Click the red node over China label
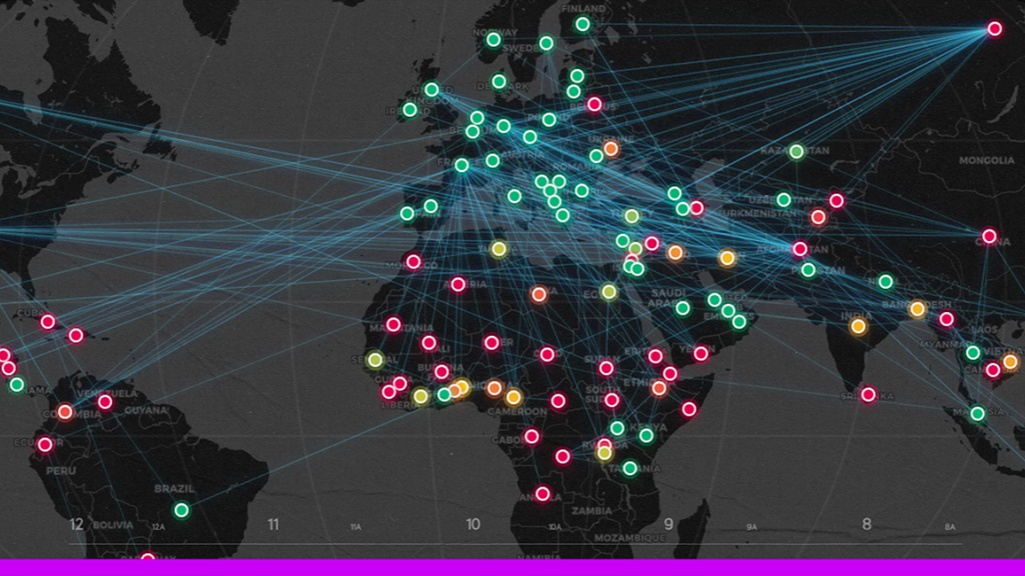This screenshot has width=1025, height=576. pyautogui.click(x=989, y=236)
